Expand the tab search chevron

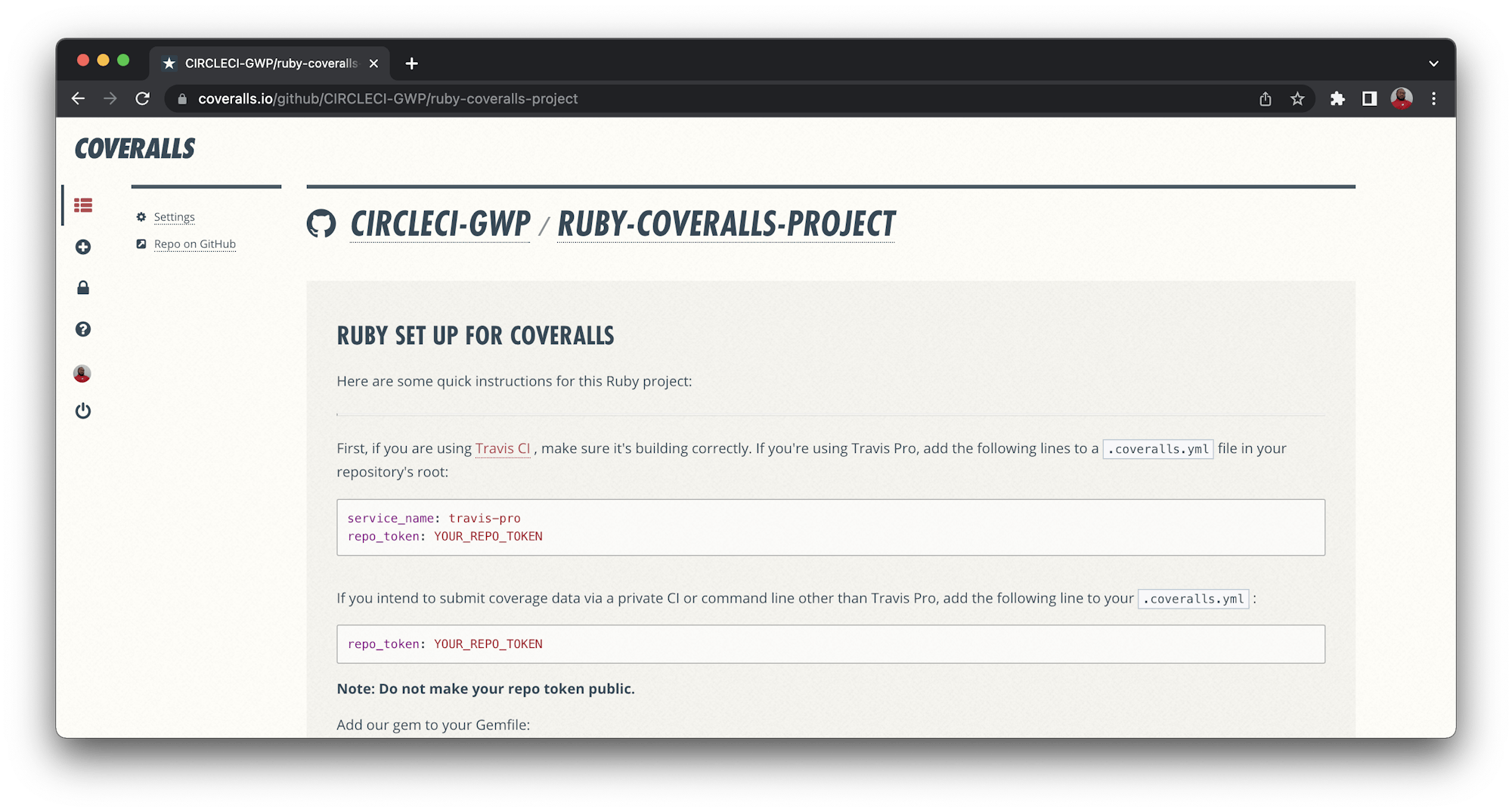[x=1433, y=64]
